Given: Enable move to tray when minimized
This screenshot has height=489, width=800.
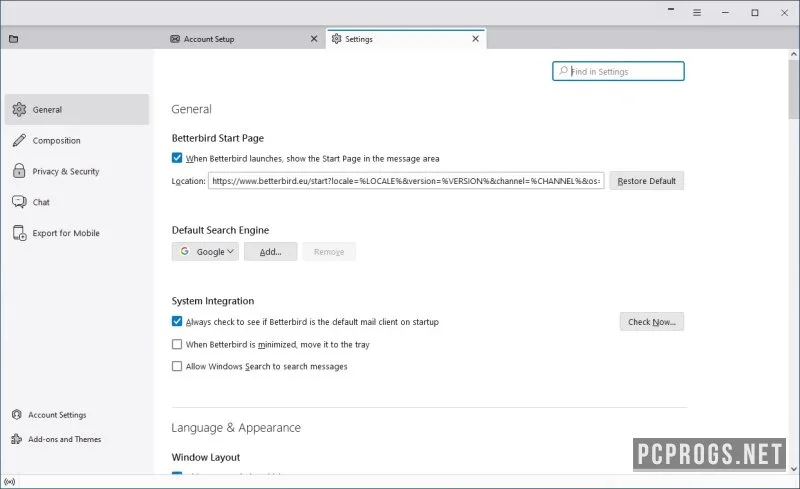Looking at the screenshot, I should [177, 345].
